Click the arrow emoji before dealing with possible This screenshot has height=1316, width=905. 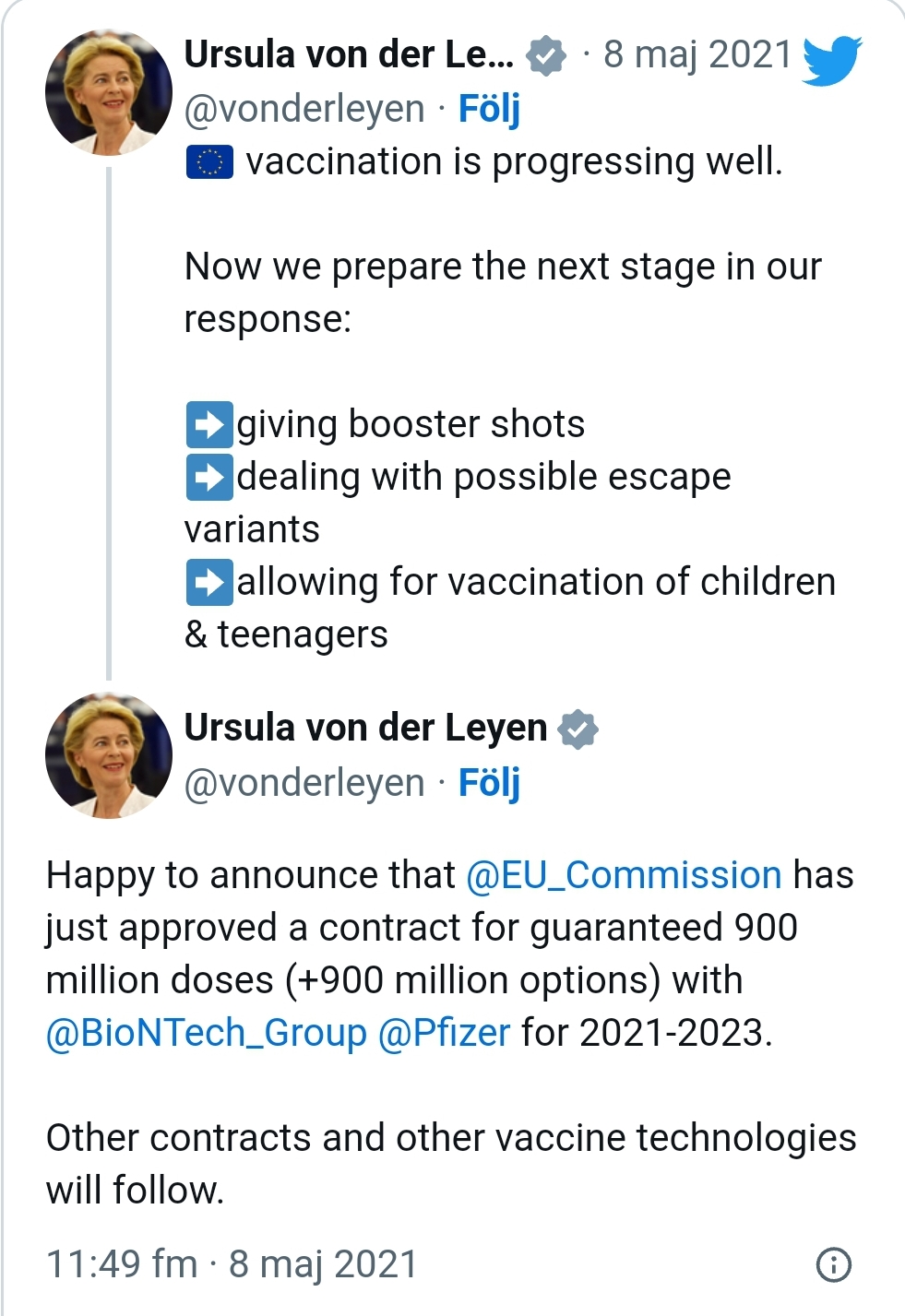[209, 478]
